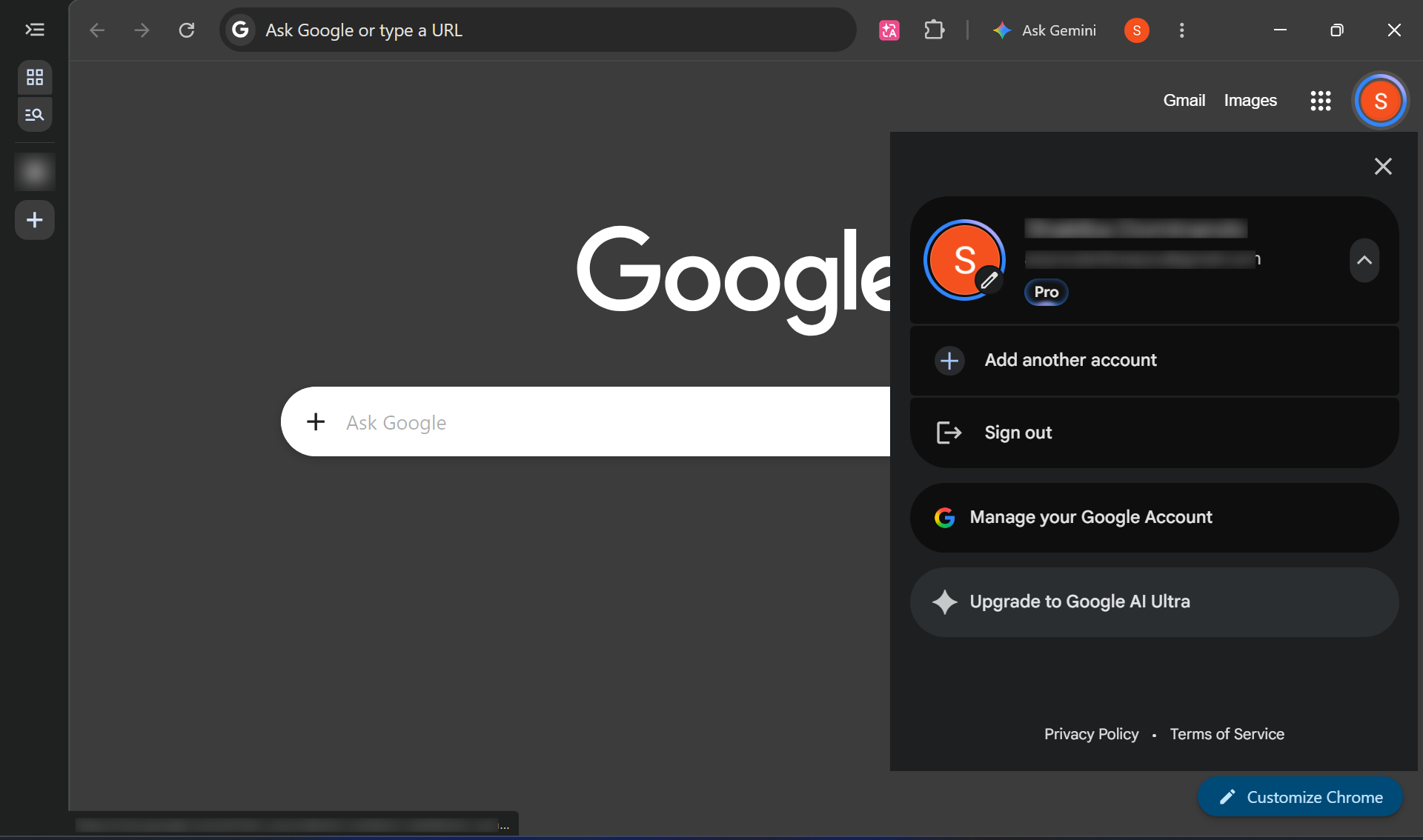The height and width of the screenshot is (840, 1423).
Task: Focus the Ask Google or type a URL bar
Action: click(x=538, y=30)
